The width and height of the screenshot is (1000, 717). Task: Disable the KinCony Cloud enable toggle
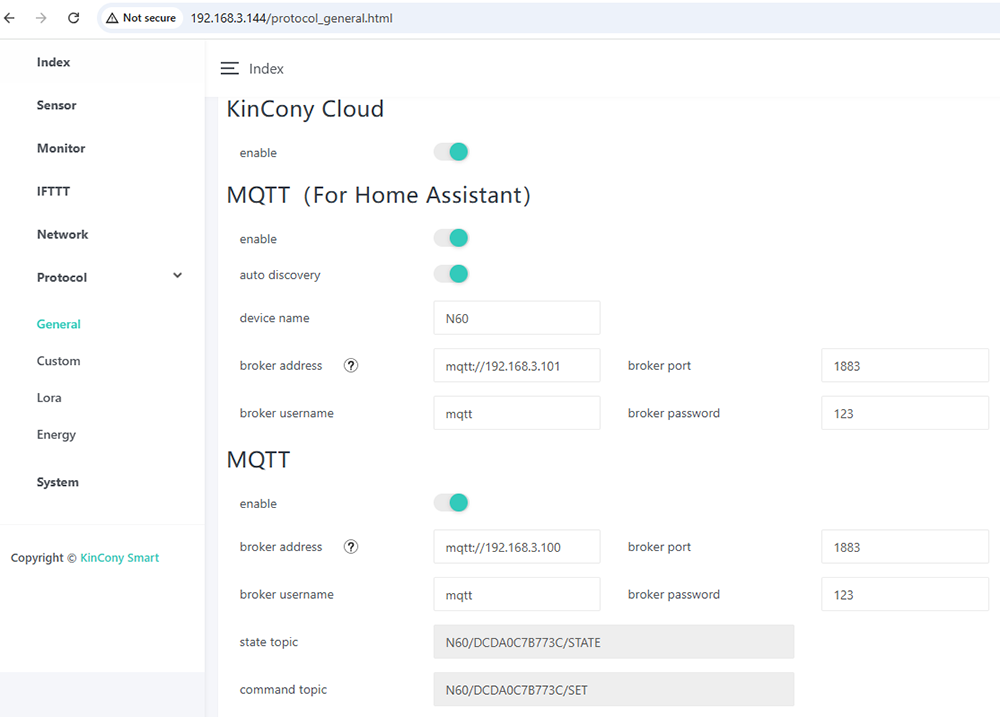(x=452, y=152)
